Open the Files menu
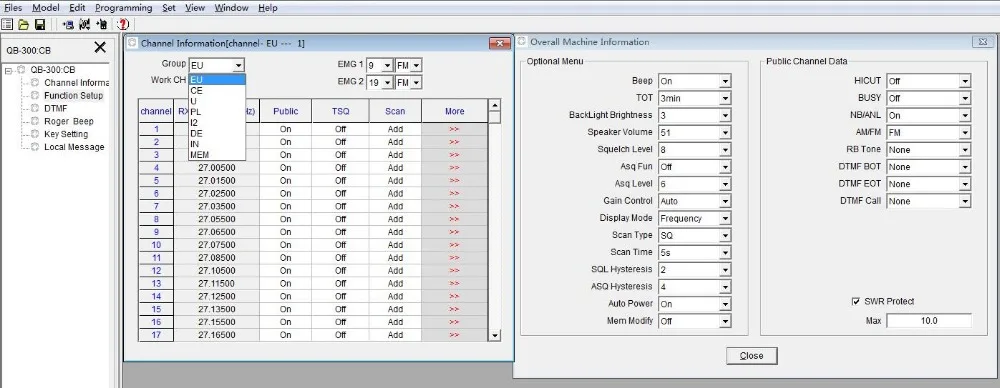The height and width of the screenshot is (388, 1000). tap(13, 8)
